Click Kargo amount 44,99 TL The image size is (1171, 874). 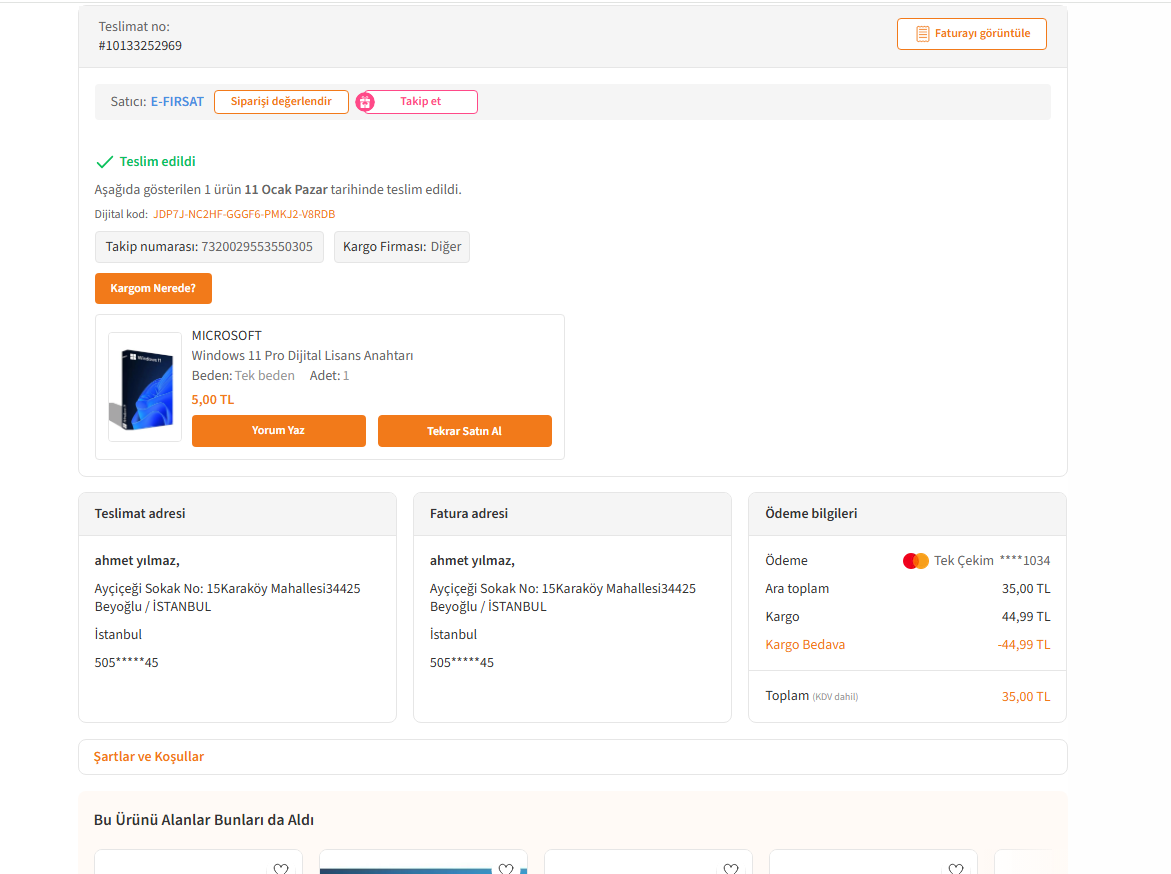(x=1026, y=616)
